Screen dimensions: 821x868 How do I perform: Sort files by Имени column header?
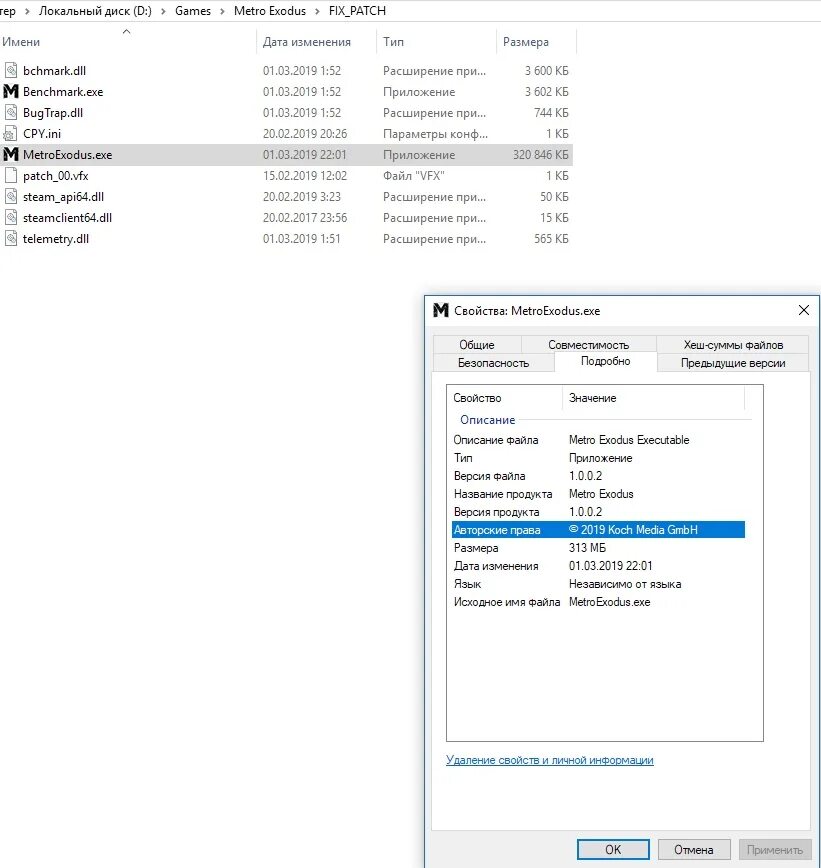point(127,42)
